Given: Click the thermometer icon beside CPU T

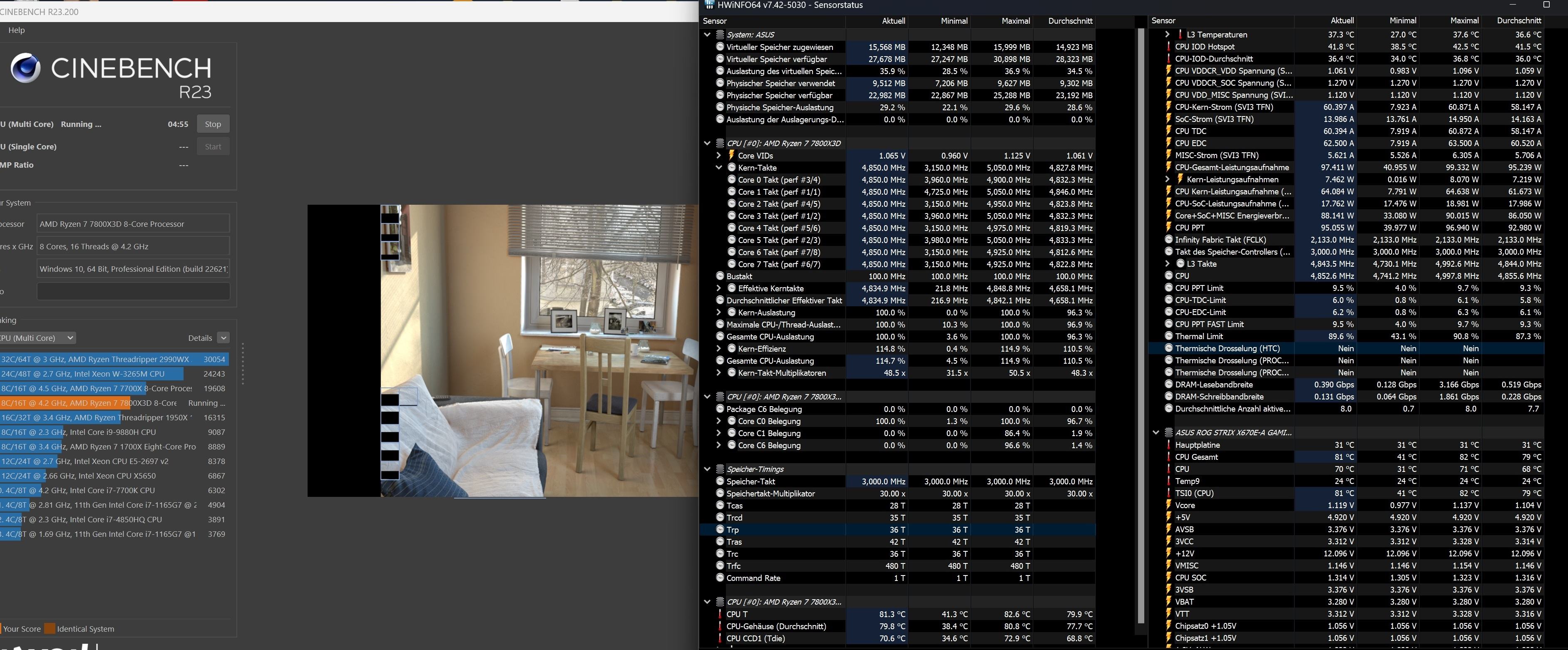Looking at the screenshot, I should [x=720, y=614].
